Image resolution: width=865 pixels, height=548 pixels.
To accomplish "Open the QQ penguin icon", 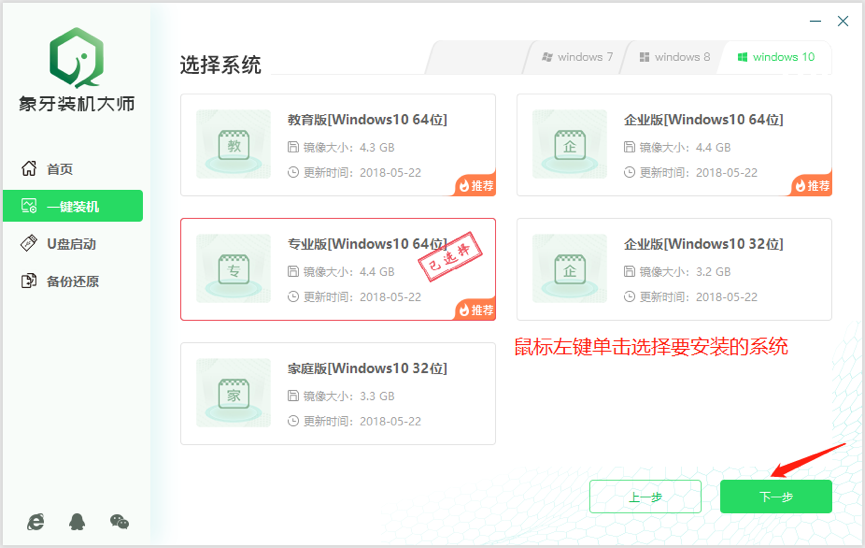I will click(x=77, y=521).
